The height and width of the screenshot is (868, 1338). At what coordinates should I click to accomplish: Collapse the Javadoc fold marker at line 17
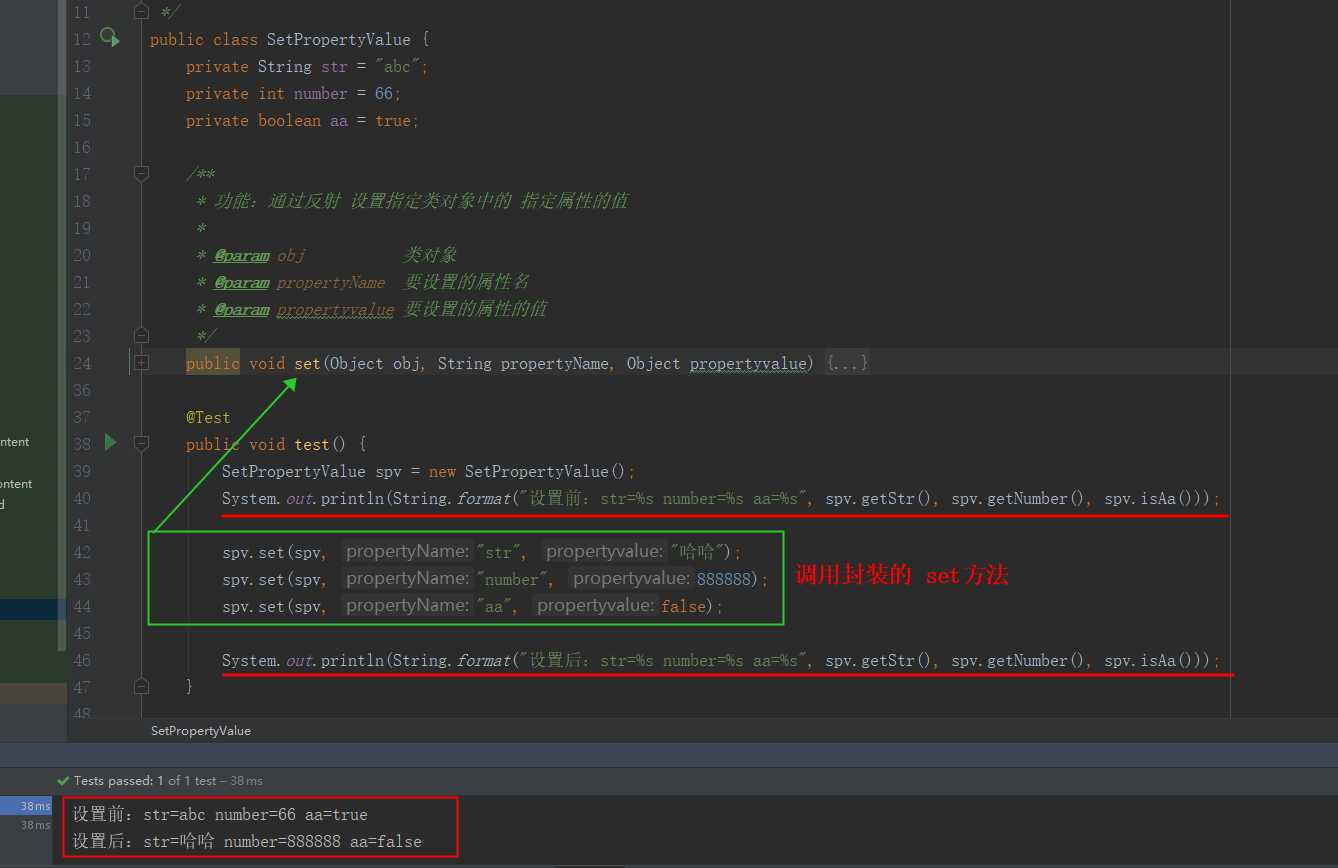coord(141,173)
